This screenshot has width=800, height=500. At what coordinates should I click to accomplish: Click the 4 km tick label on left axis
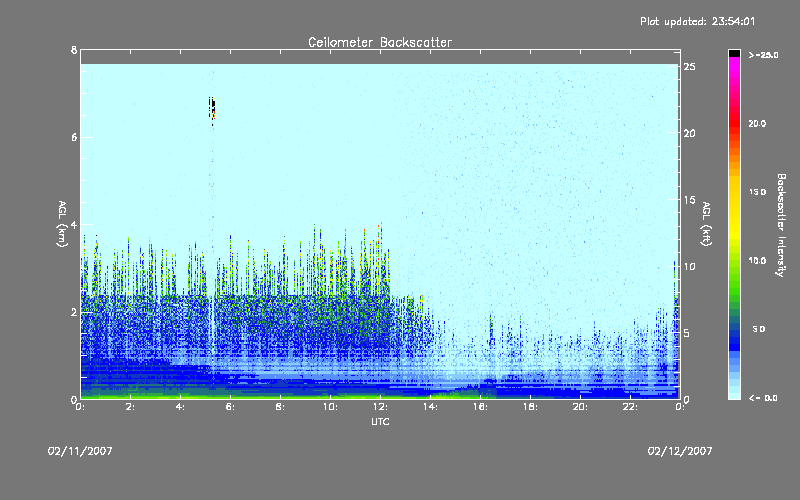coord(74,225)
